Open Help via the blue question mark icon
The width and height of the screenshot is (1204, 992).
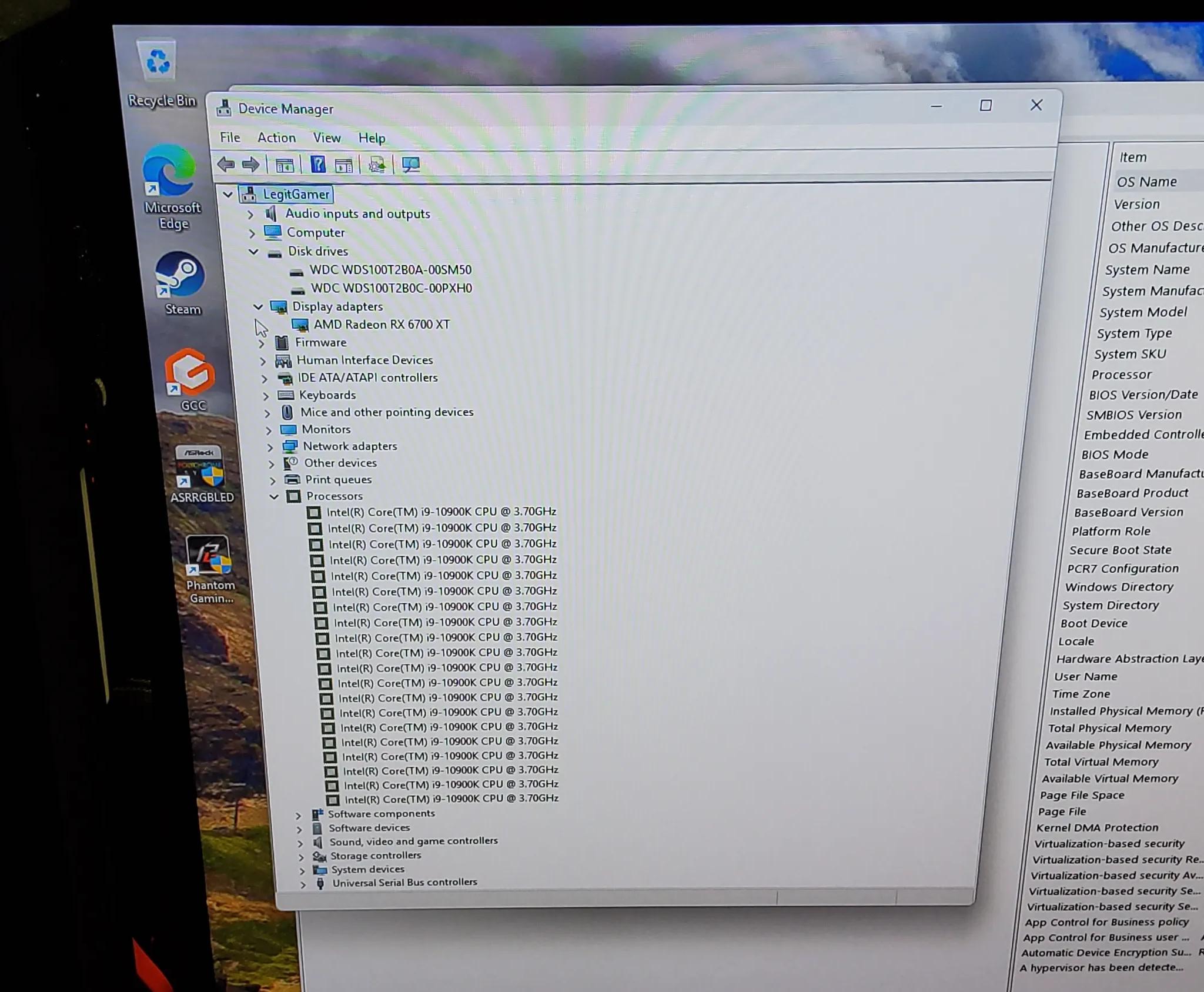[318, 165]
